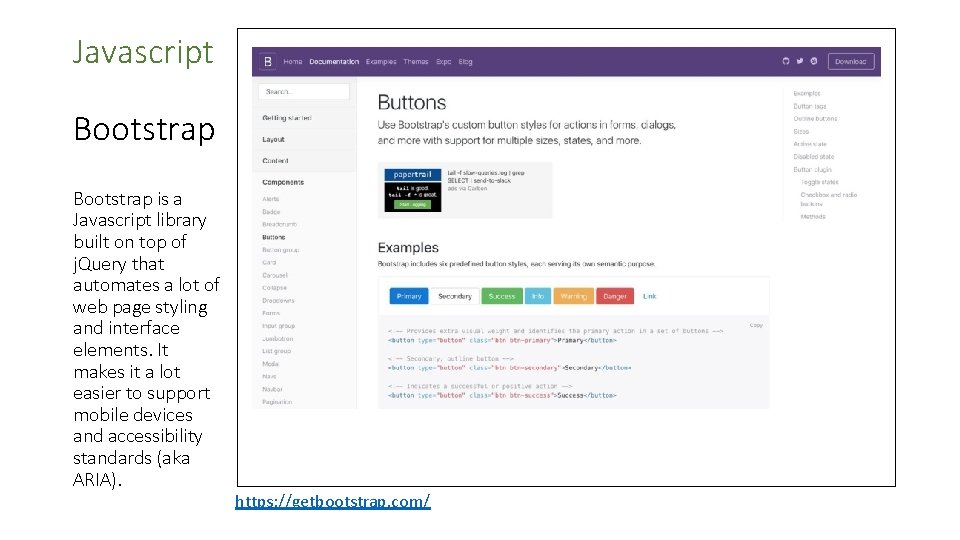Open Modal in the sidebar
The image size is (960, 540).
[270, 364]
